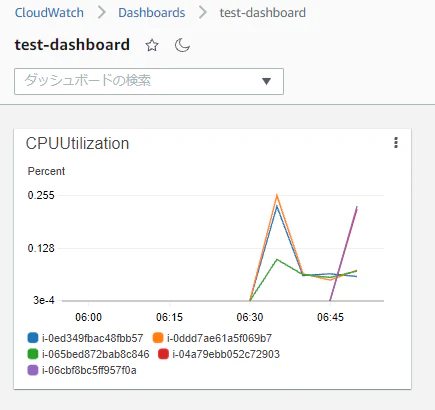Click the 06:30 time axis label
This screenshot has height=410, width=435.
pyautogui.click(x=250, y=317)
